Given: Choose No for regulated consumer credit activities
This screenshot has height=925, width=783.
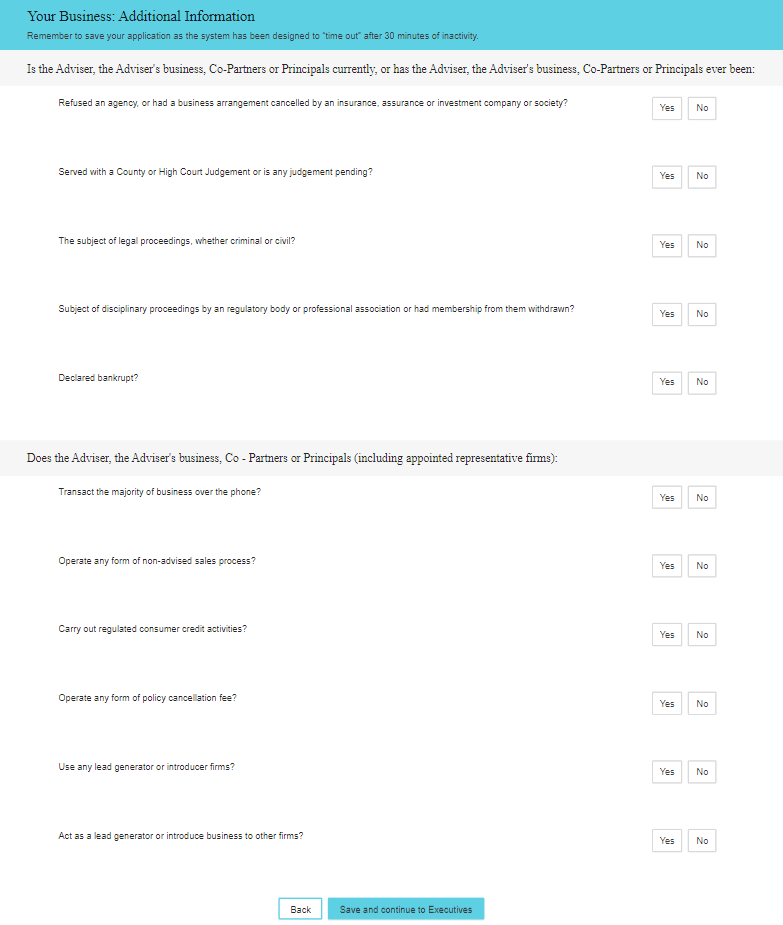Looking at the screenshot, I should pos(702,635).
